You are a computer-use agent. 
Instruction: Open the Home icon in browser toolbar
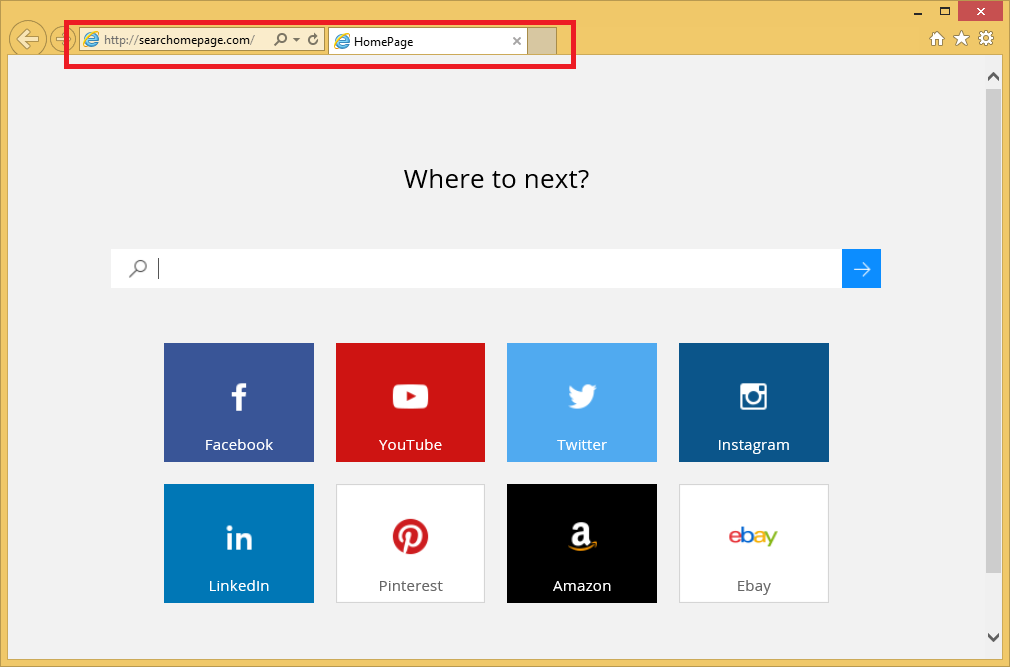937,39
